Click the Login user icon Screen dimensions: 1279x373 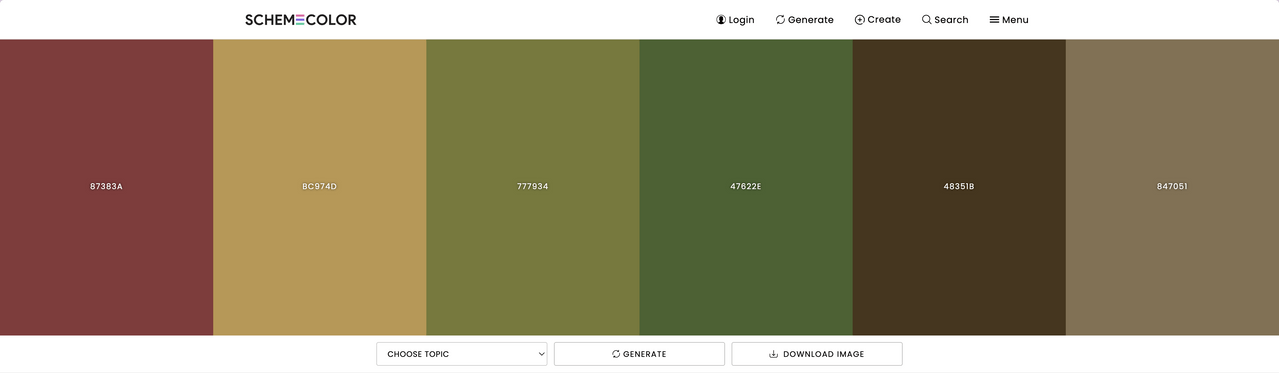tap(721, 20)
